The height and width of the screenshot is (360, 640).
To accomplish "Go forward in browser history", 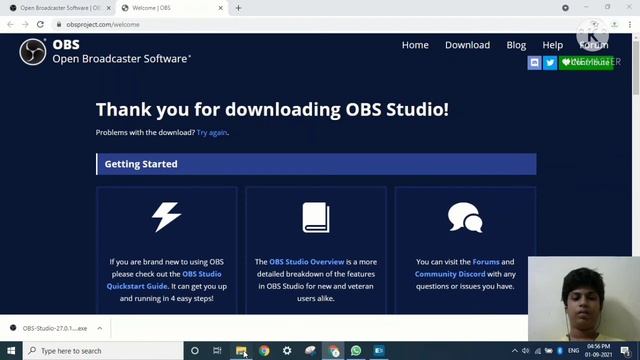I will click(x=25, y=24).
